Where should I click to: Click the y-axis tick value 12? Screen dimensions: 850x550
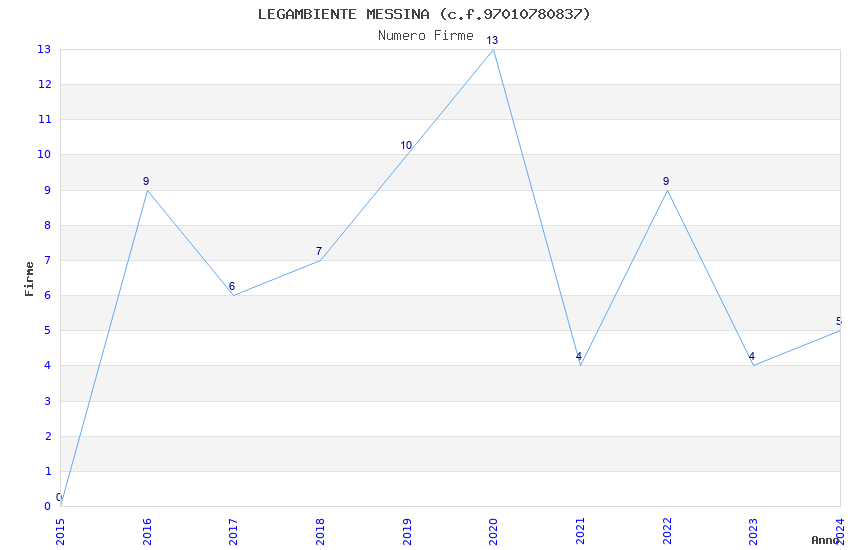(x=44, y=84)
